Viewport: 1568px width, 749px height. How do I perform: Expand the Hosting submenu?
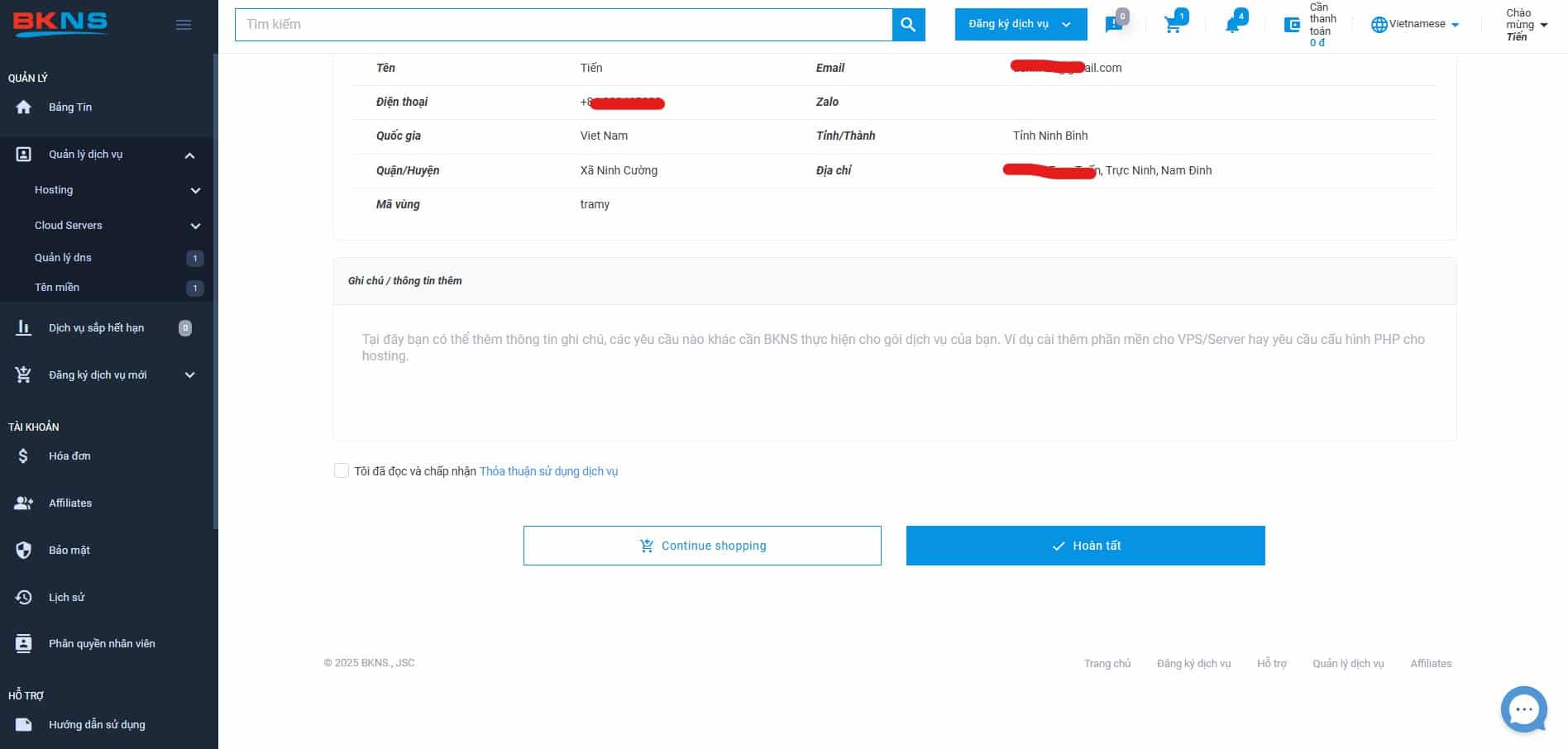click(x=195, y=191)
